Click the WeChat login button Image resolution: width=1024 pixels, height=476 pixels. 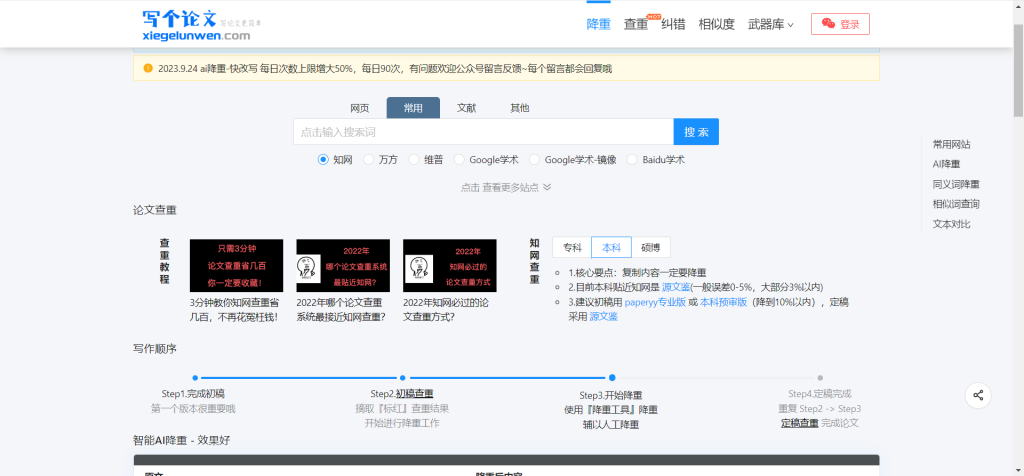[839, 24]
